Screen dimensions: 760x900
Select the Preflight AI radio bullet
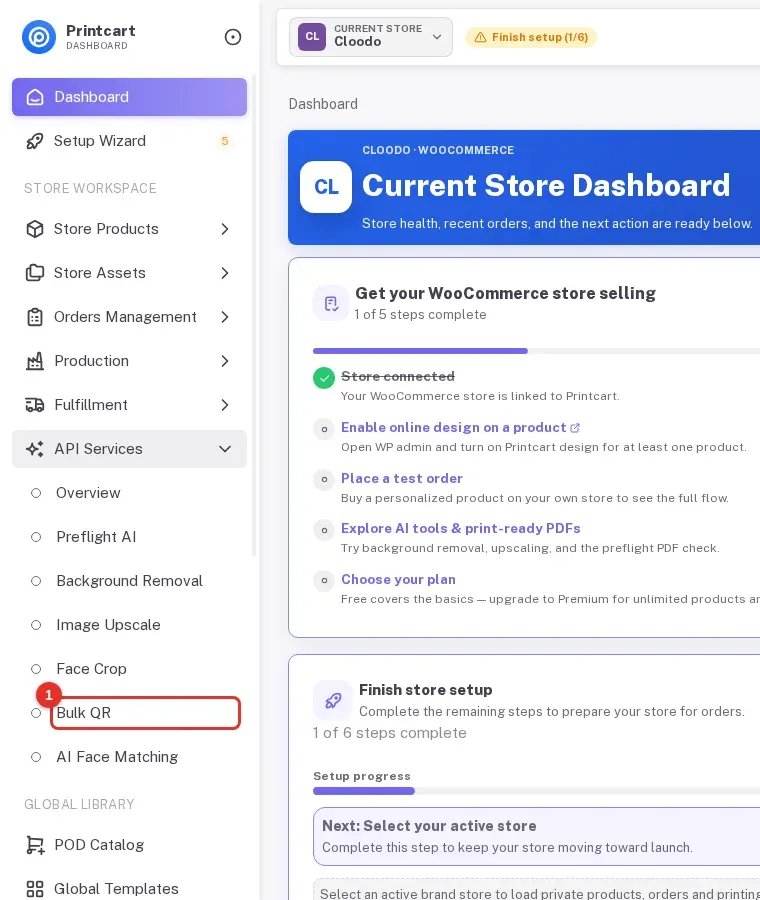36,537
